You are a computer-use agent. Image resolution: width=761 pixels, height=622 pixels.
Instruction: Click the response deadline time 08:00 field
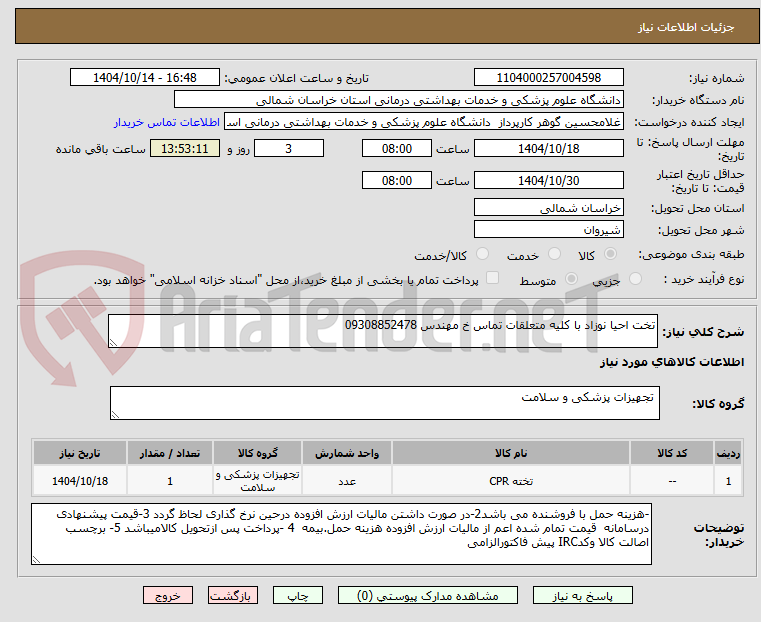pyautogui.click(x=397, y=148)
